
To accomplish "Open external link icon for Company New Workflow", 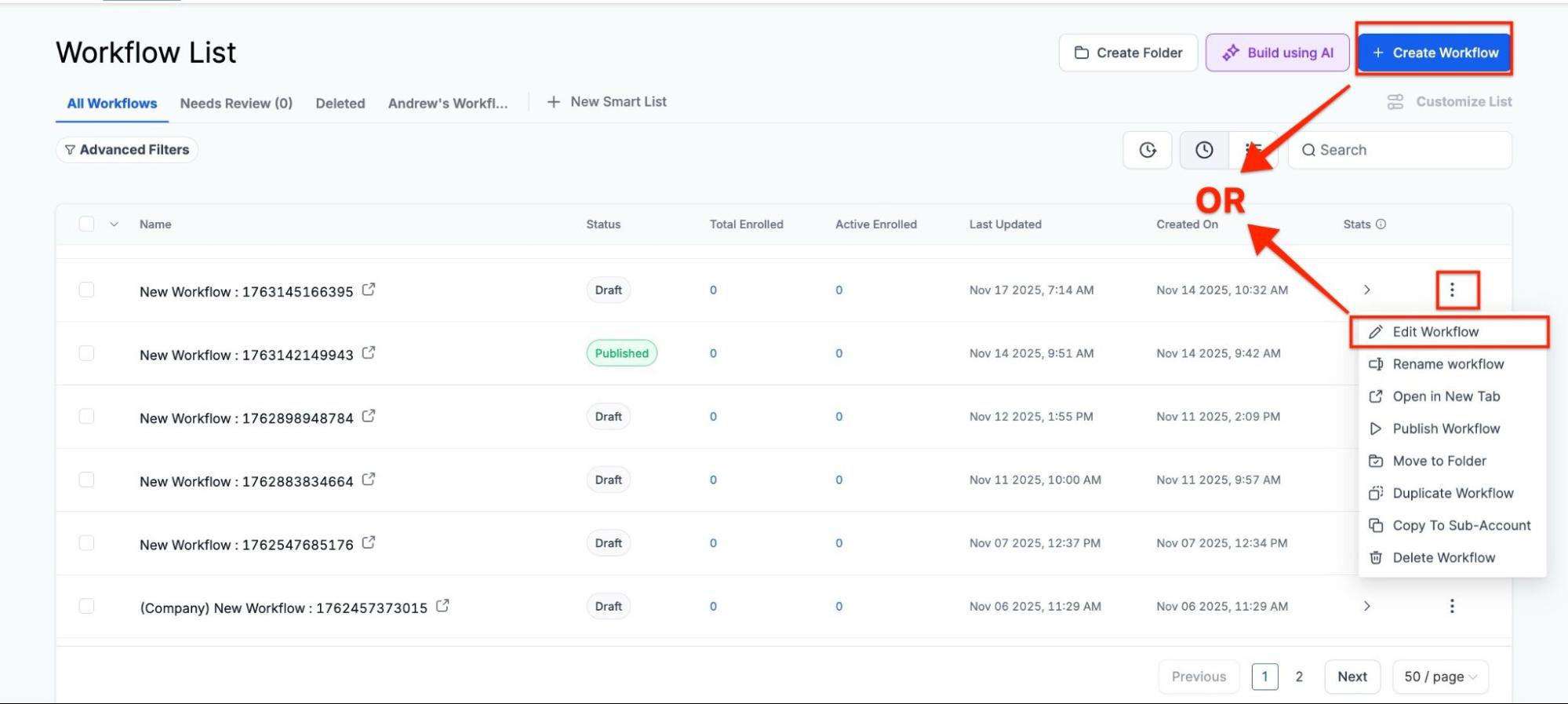I will coord(442,606).
